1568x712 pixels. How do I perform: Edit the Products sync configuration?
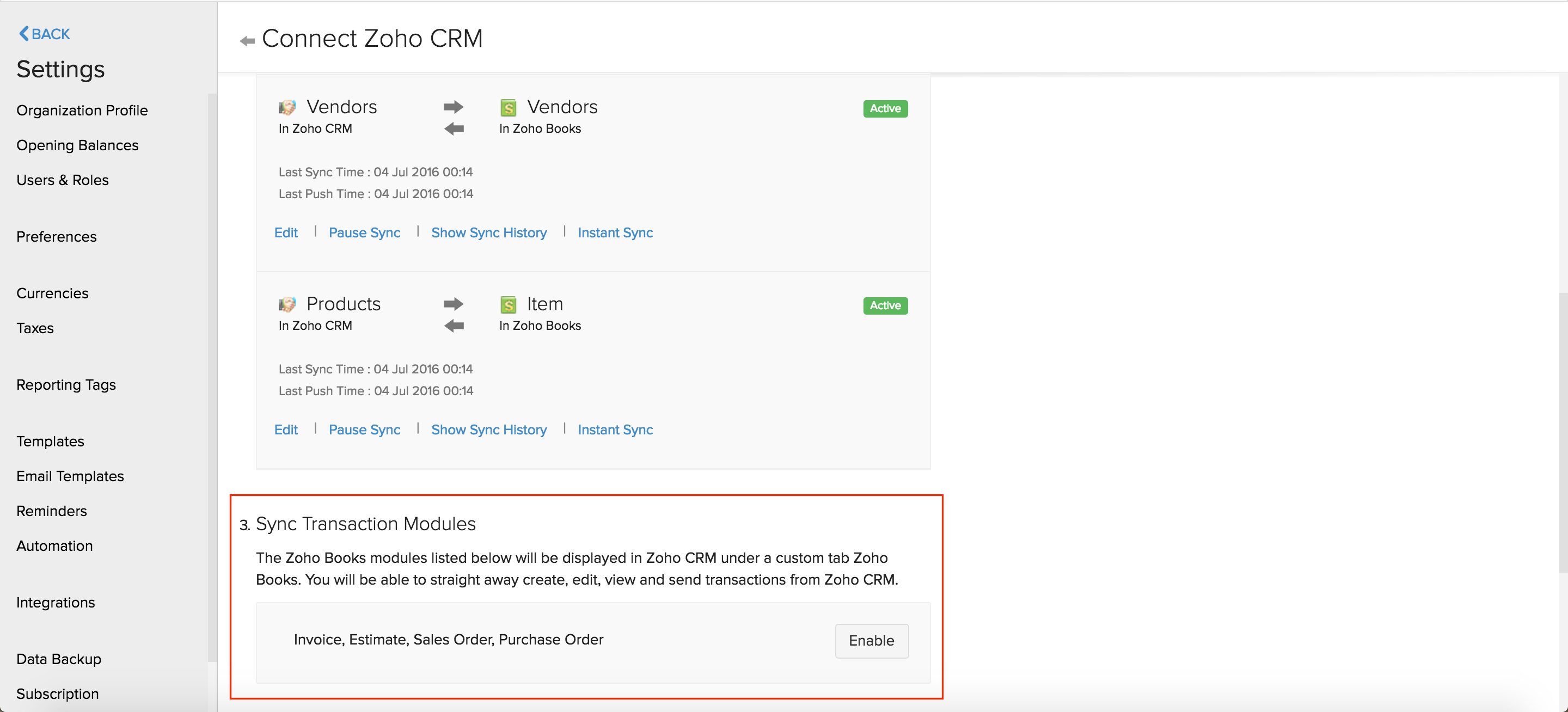pos(286,429)
